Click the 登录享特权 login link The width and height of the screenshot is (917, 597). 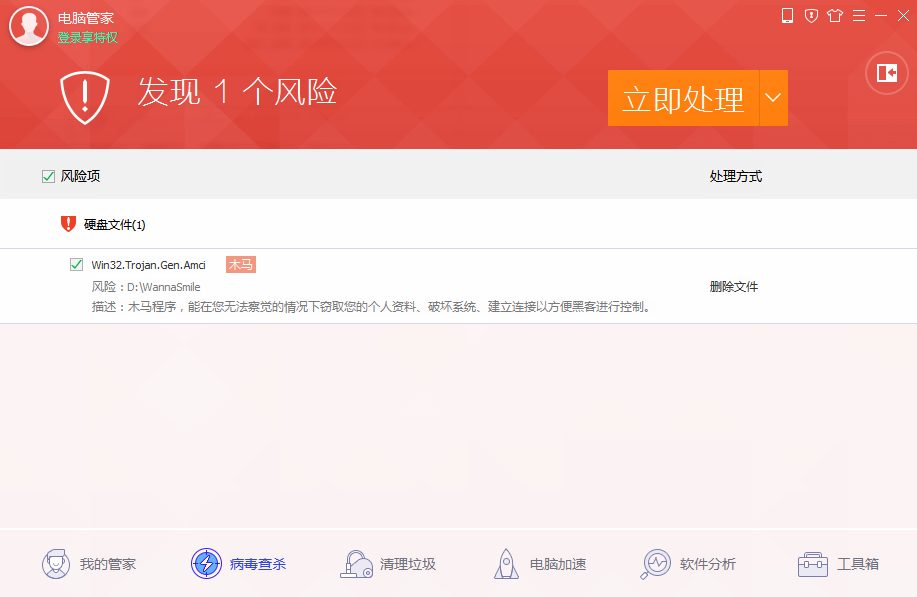(88, 37)
